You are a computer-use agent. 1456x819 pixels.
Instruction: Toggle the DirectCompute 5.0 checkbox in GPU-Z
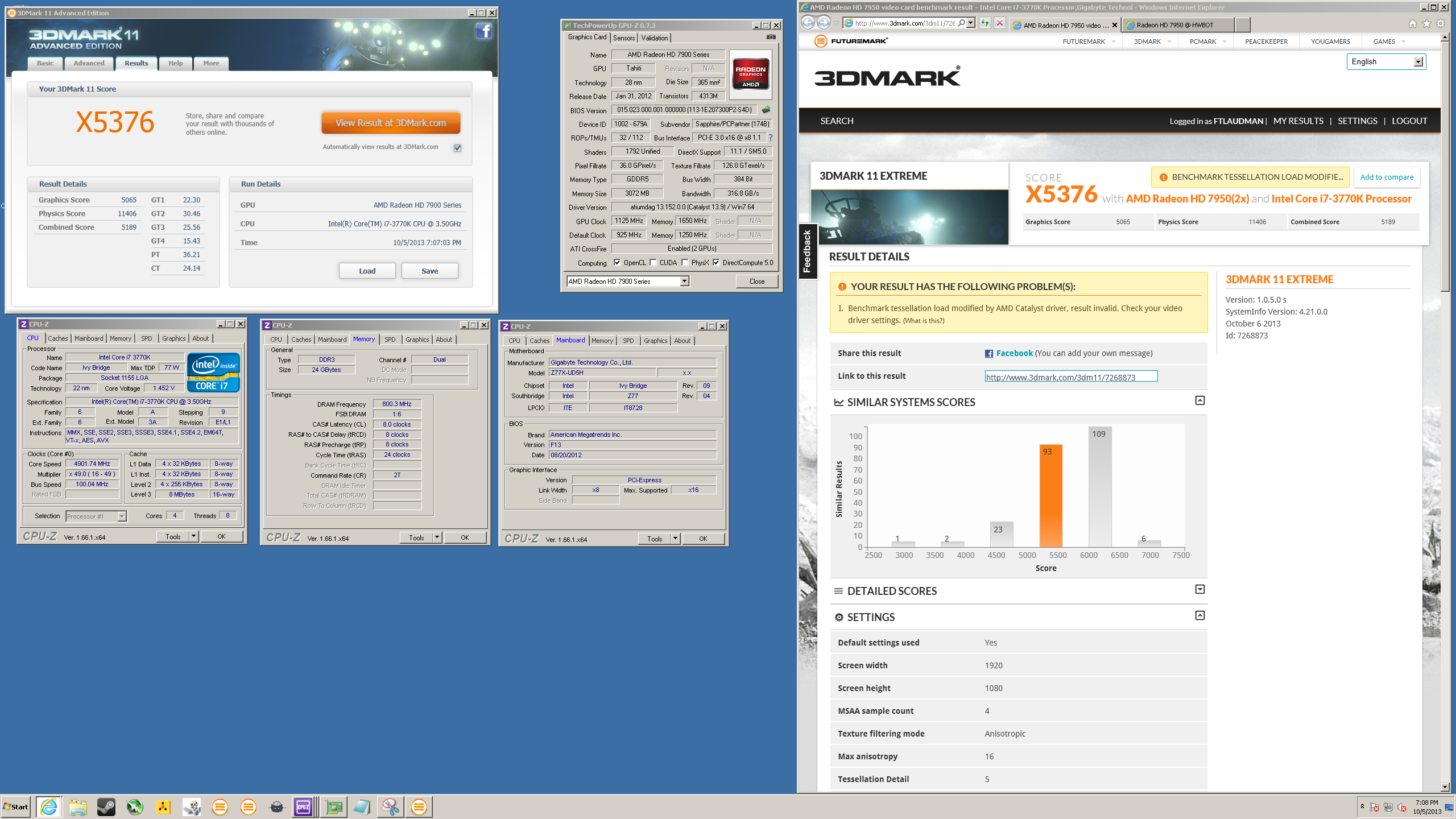pyautogui.click(x=716, y=263)
